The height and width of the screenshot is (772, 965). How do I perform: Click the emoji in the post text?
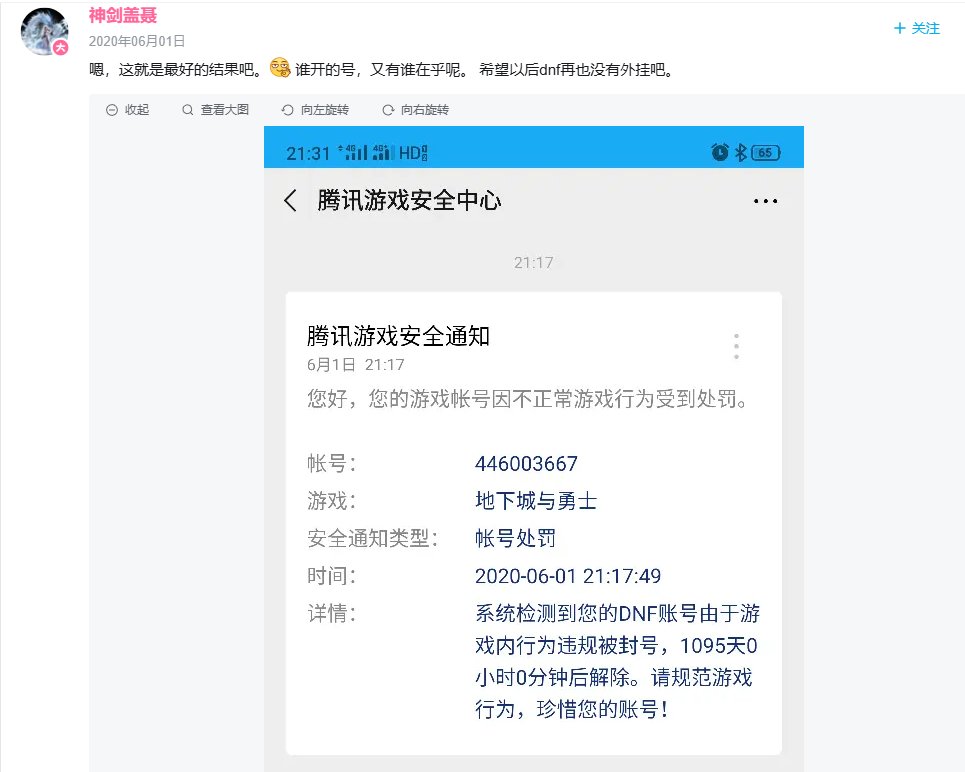tap(280, 67)
